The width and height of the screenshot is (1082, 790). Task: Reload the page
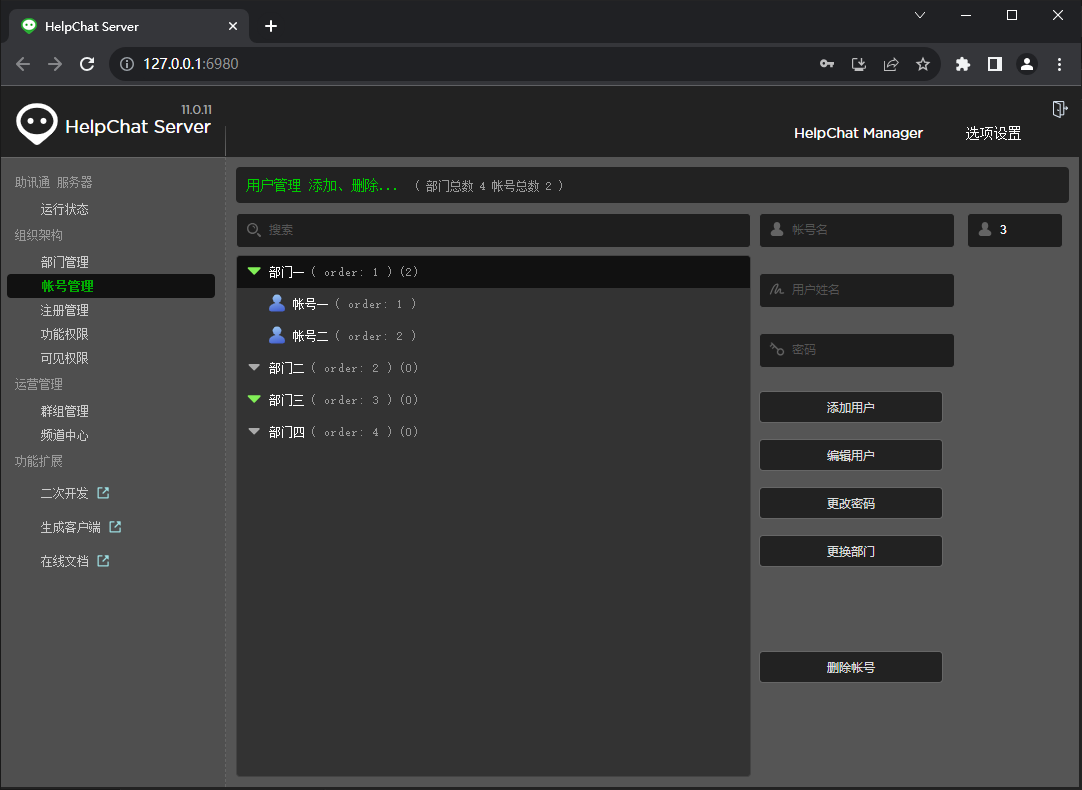[87, 64]
